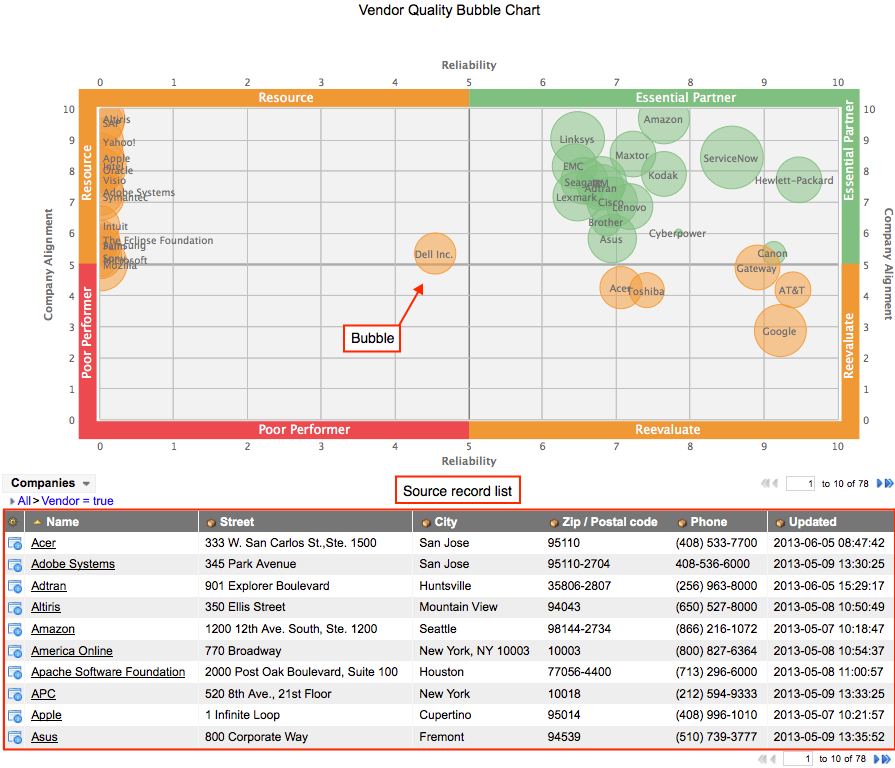Click Zip / Postal code column icon
Viewport: 895px width, 768px height.
554,523
